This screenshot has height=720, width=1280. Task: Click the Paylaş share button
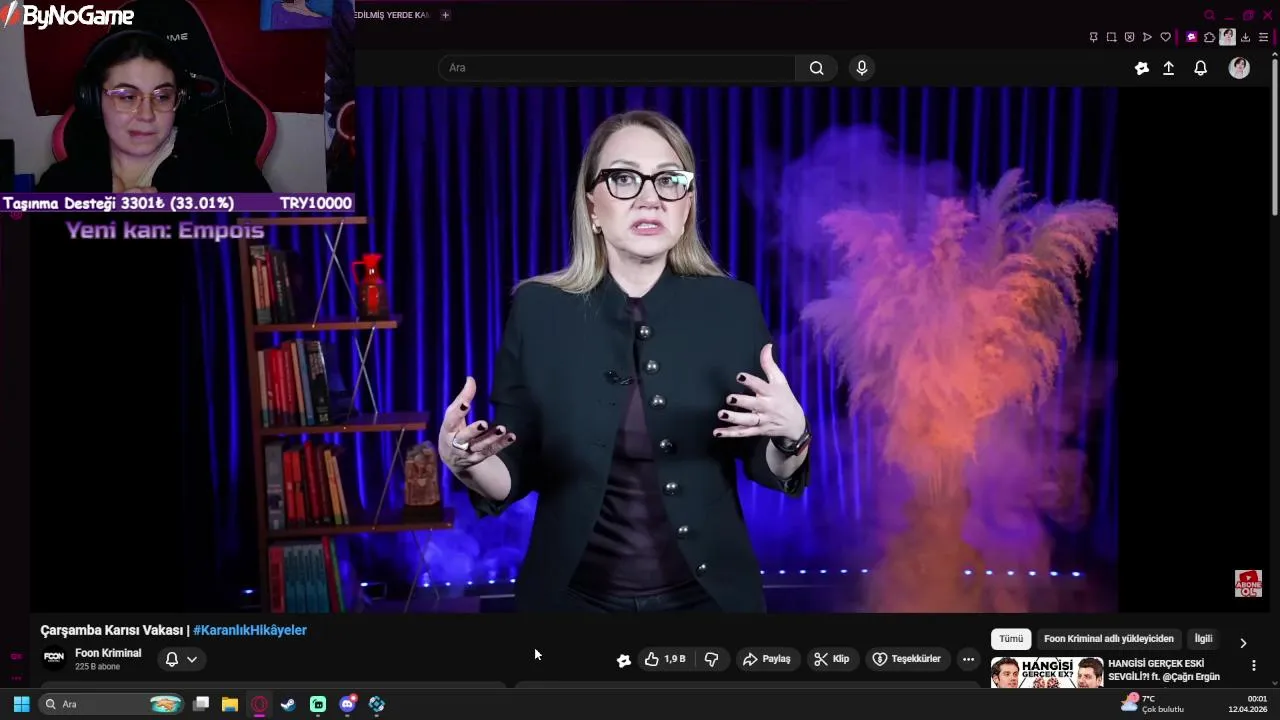pyautogui.click(x=767, y=659)
